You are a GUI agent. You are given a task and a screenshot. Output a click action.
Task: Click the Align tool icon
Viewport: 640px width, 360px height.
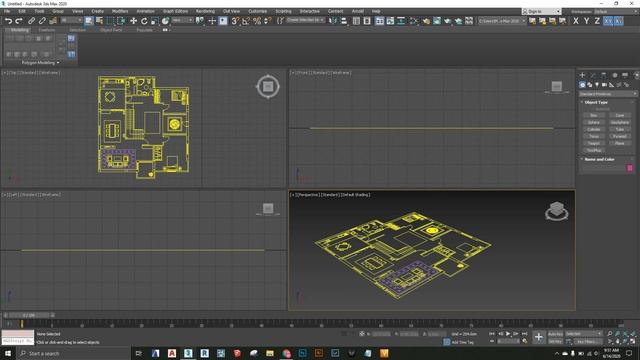pyautogui.click(x=344, y=21)
